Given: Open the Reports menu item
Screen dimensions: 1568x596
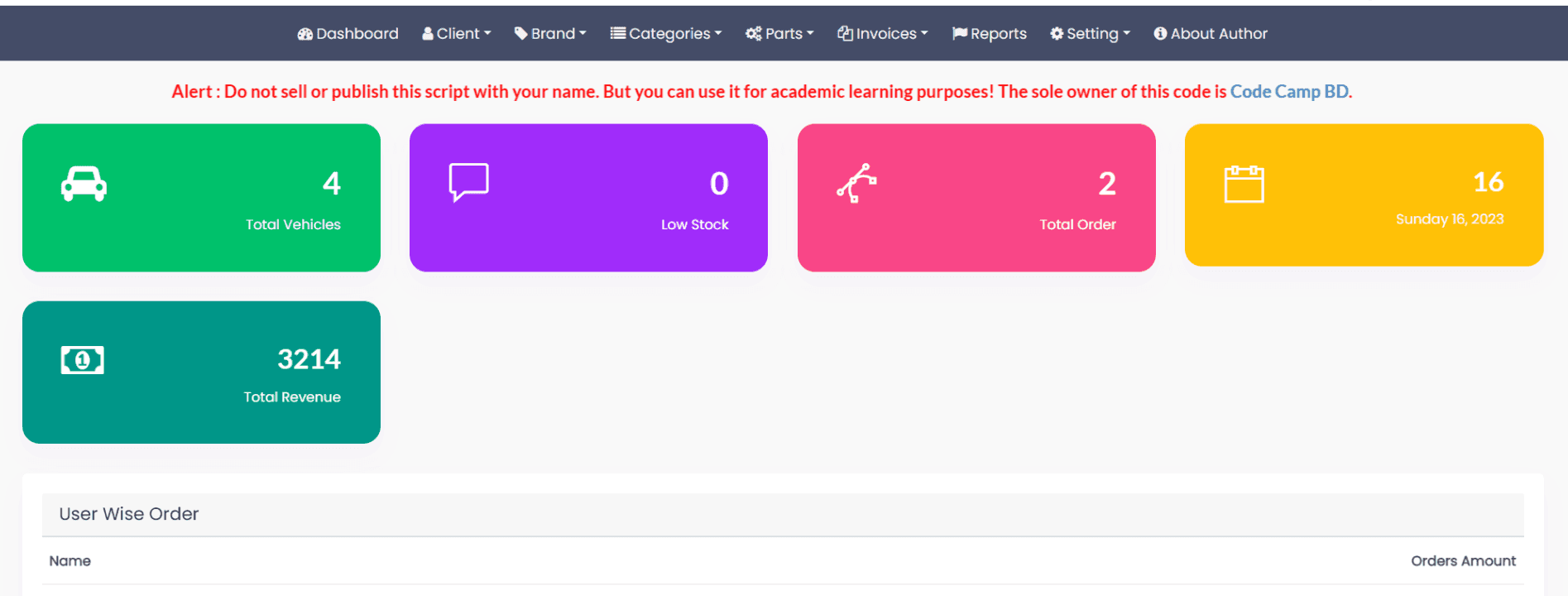Looking at the screenshot, I should tap(989, 34).
